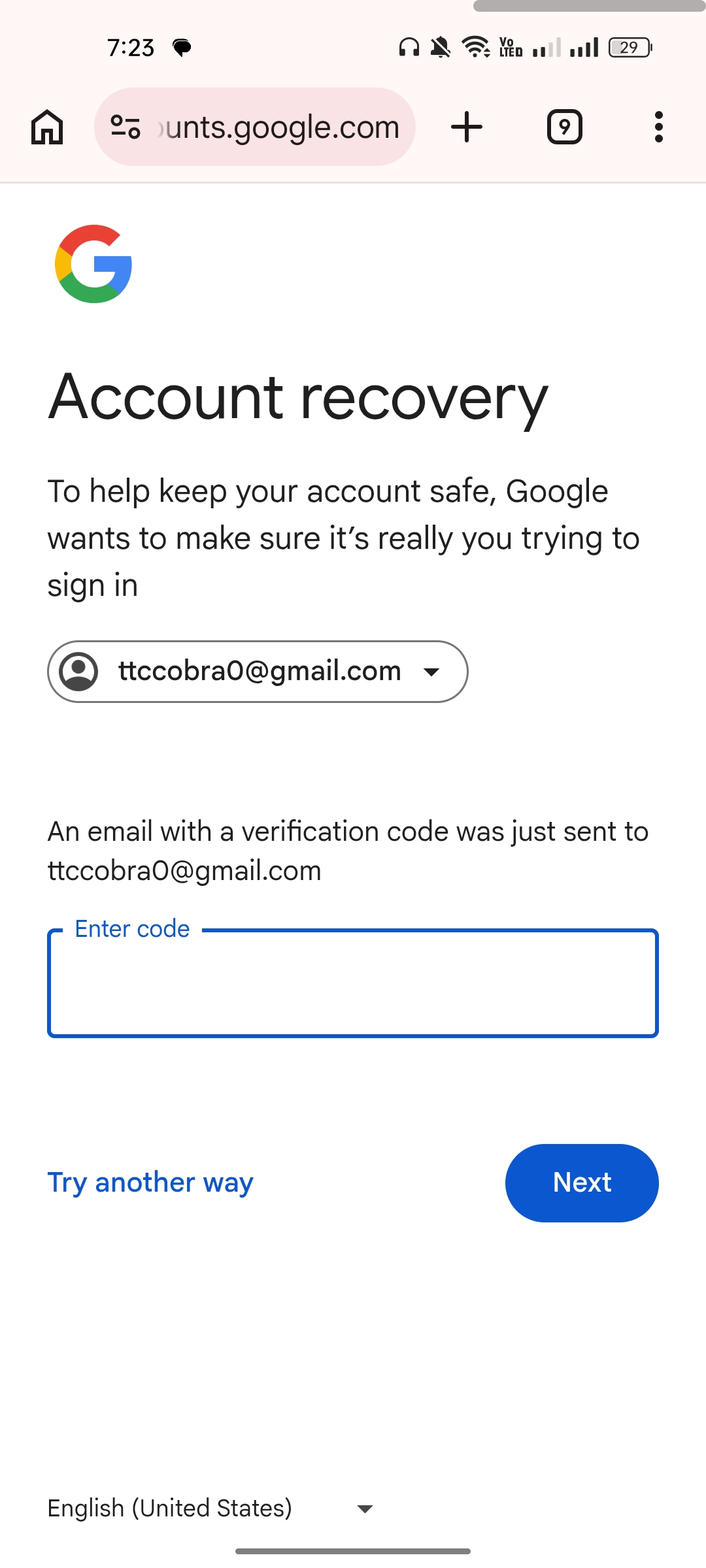This screenshot has height=1568, width=706.
Task: Tap the clock in the status bar
Action: [x=131, y=48]
